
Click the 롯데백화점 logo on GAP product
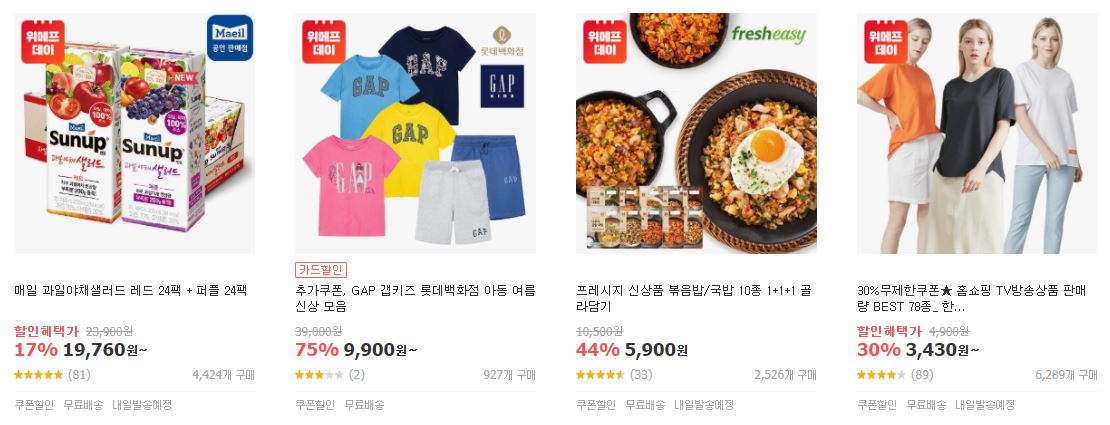point(502,39)
